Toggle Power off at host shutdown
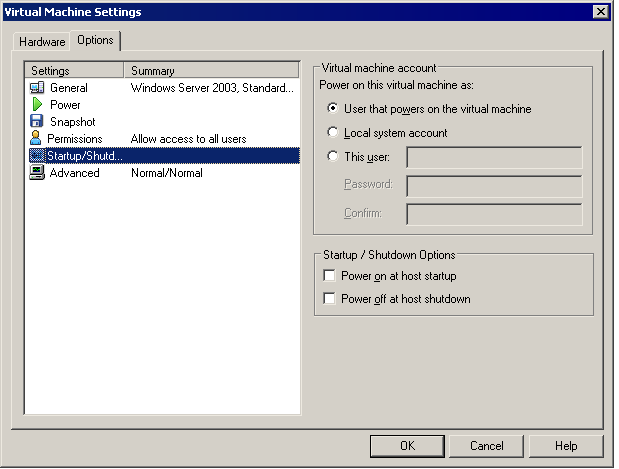Viewport: 619px width, 469px height. pos(328,299)
